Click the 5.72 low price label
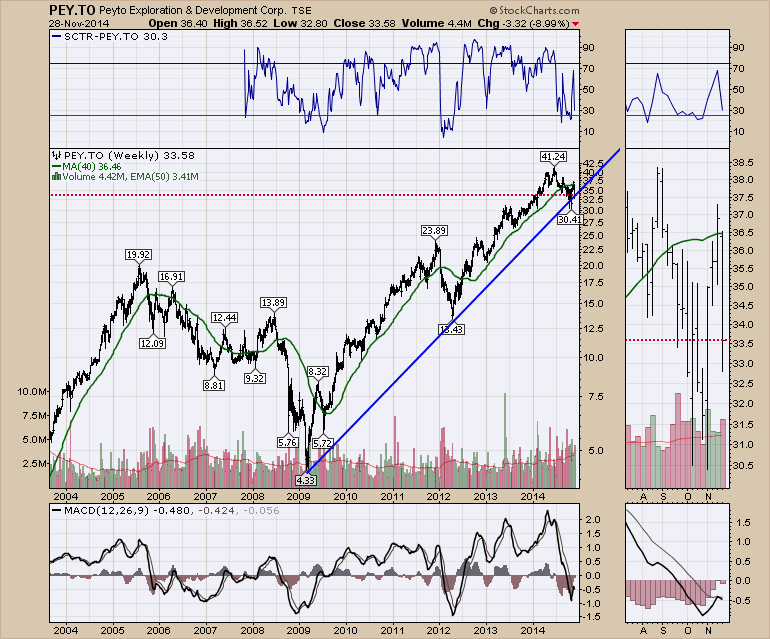Viewport: 770px width, 639px height. [x=323, y=443]
